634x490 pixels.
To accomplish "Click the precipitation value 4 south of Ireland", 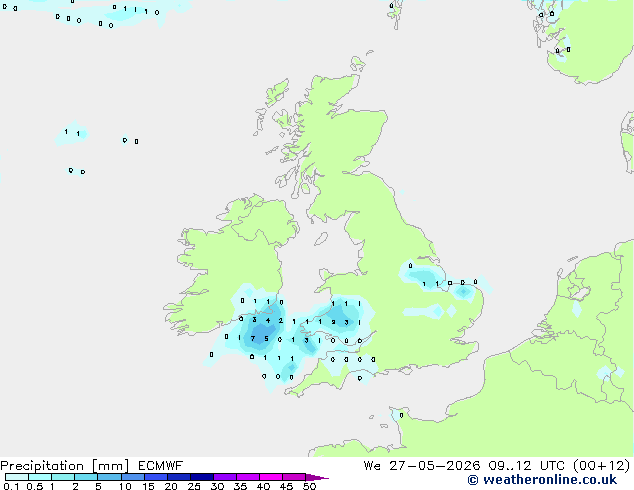I will coord(268,320).
